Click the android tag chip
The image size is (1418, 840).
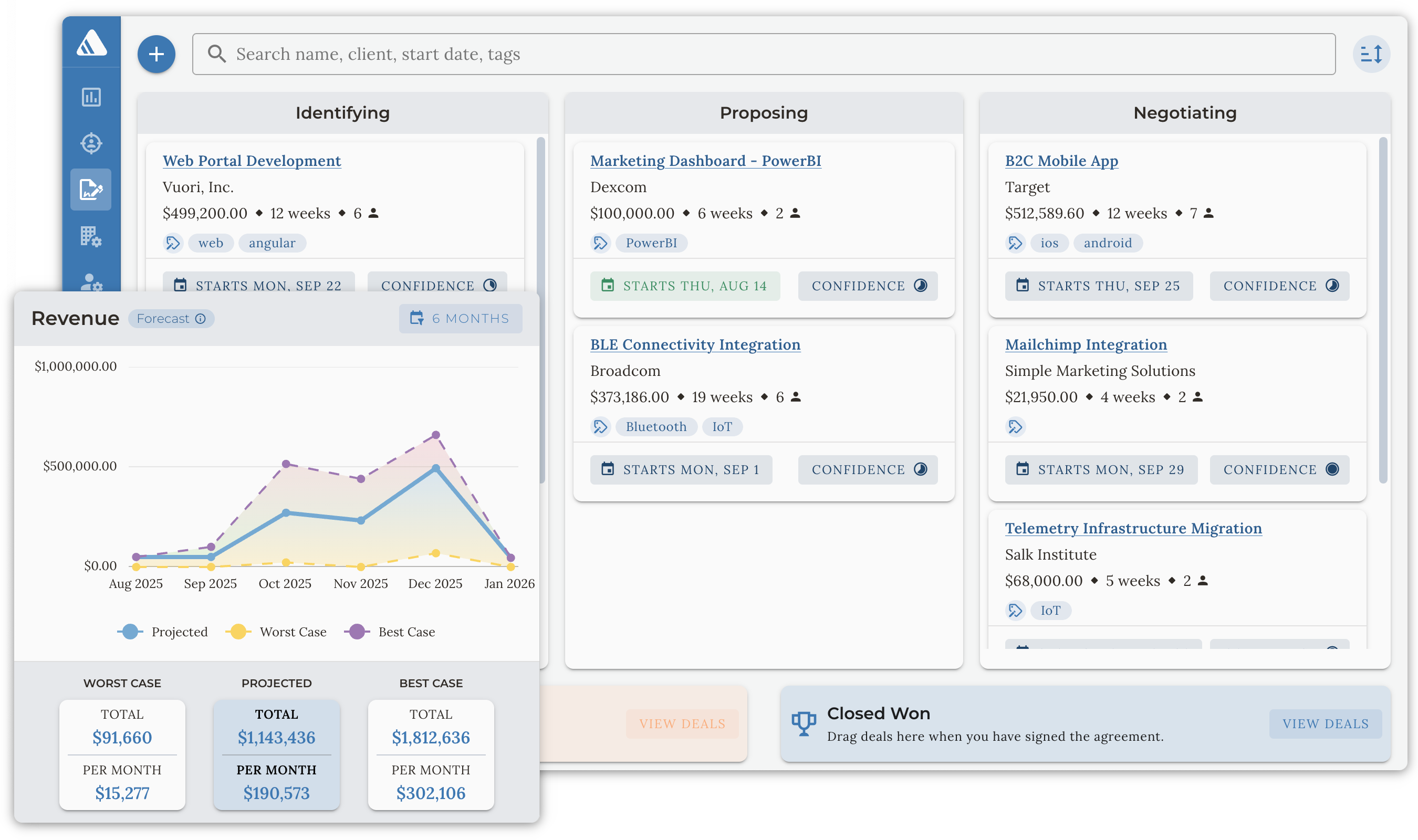[1108, 243]
